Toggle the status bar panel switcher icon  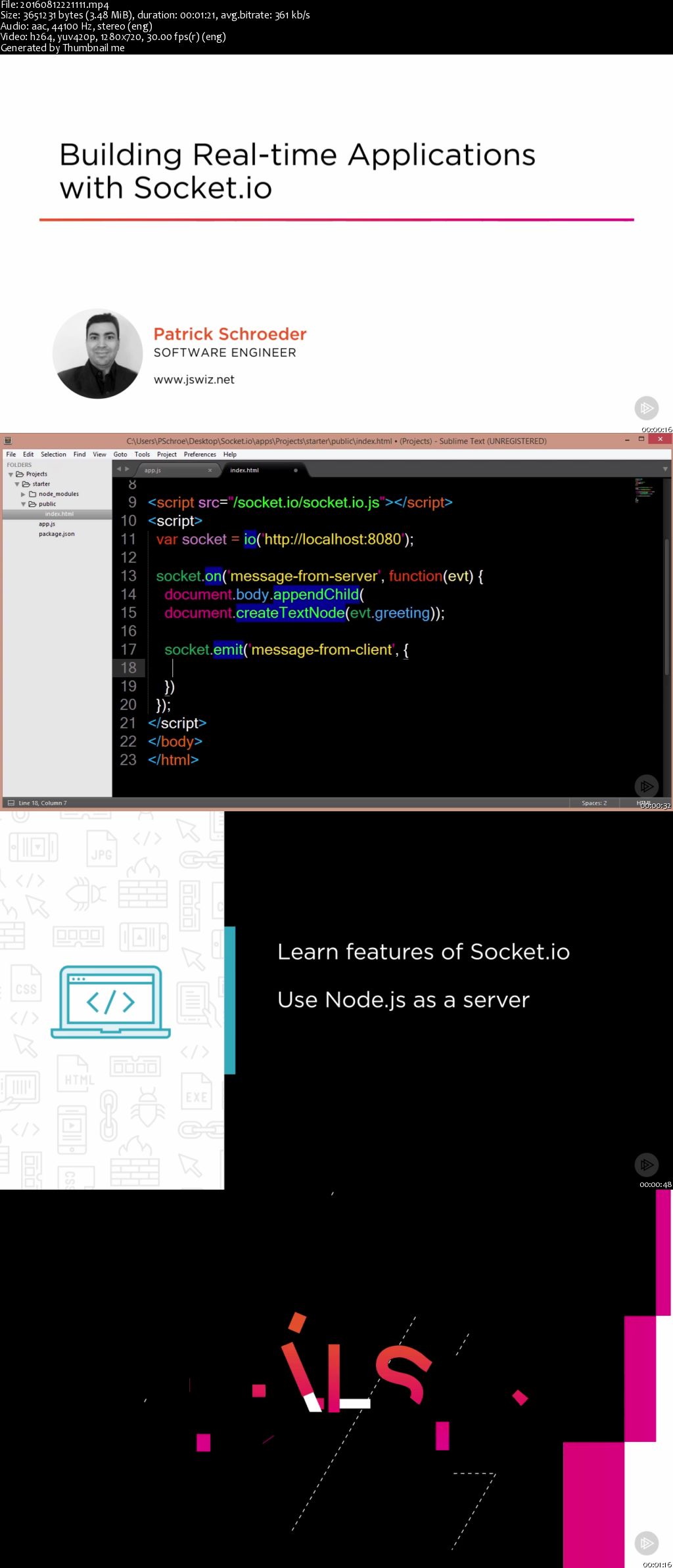11,803
